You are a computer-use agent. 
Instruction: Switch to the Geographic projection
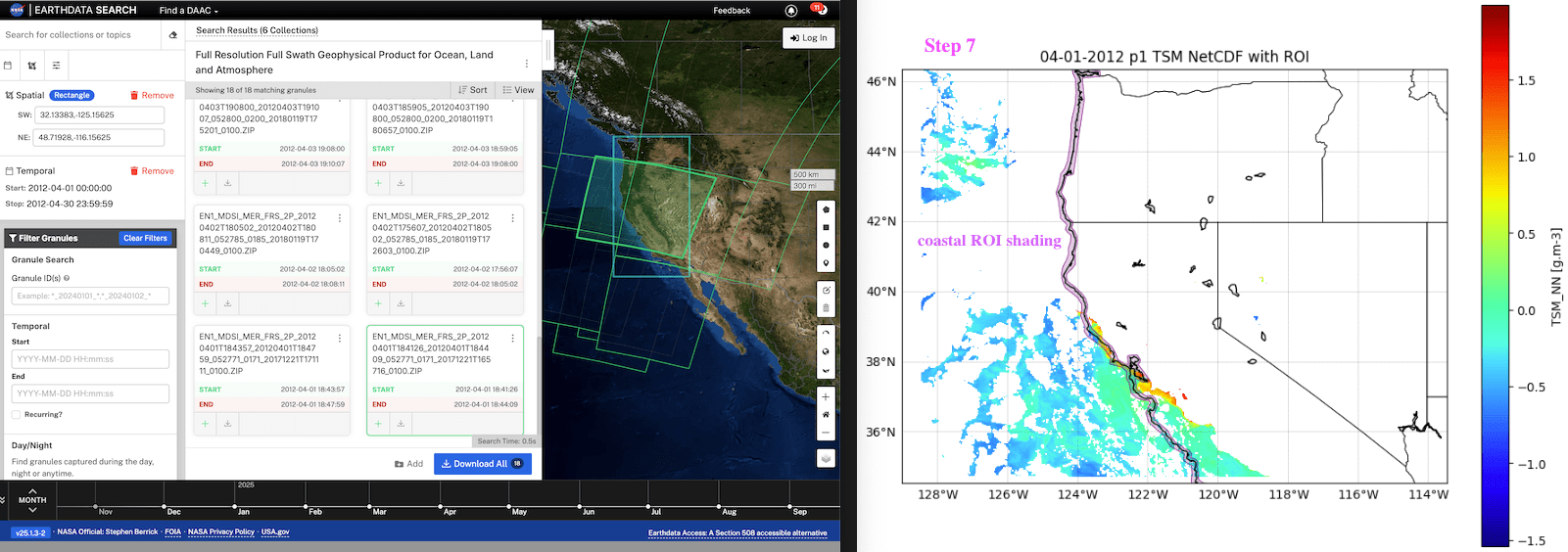(826, 352)
